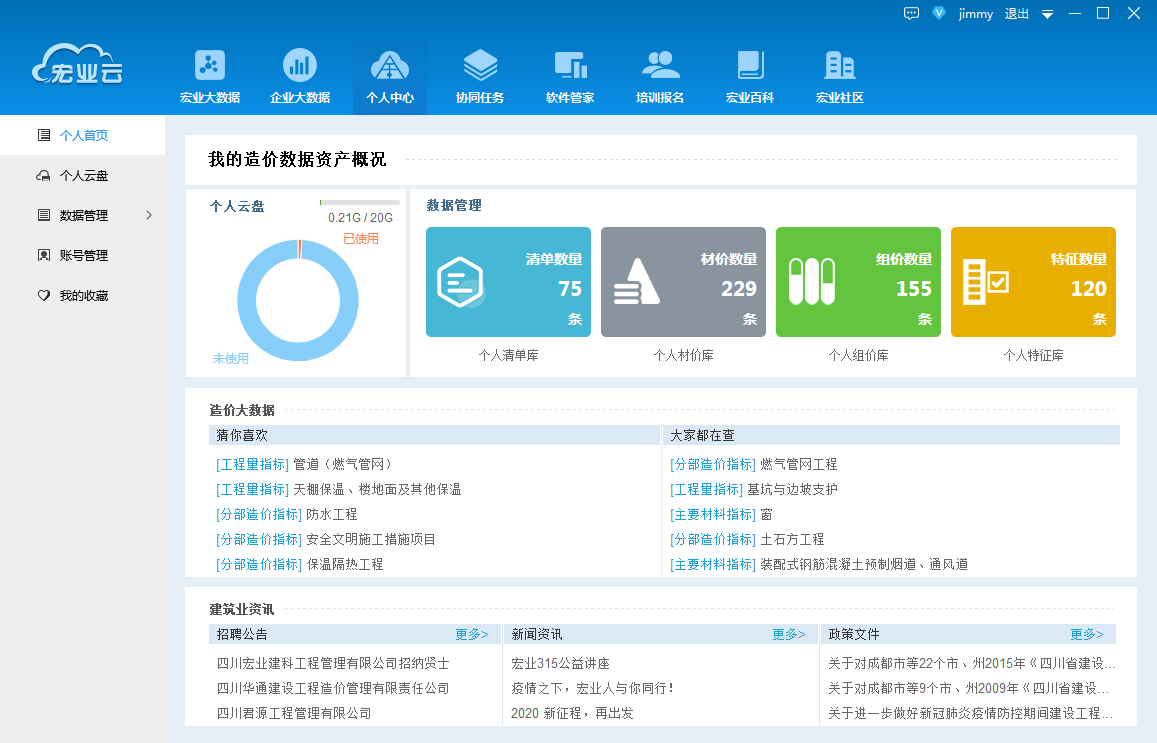Open the 宏业社区 community icon
Viewport: 1157px width, 743px height.
[x=840, y=75]
